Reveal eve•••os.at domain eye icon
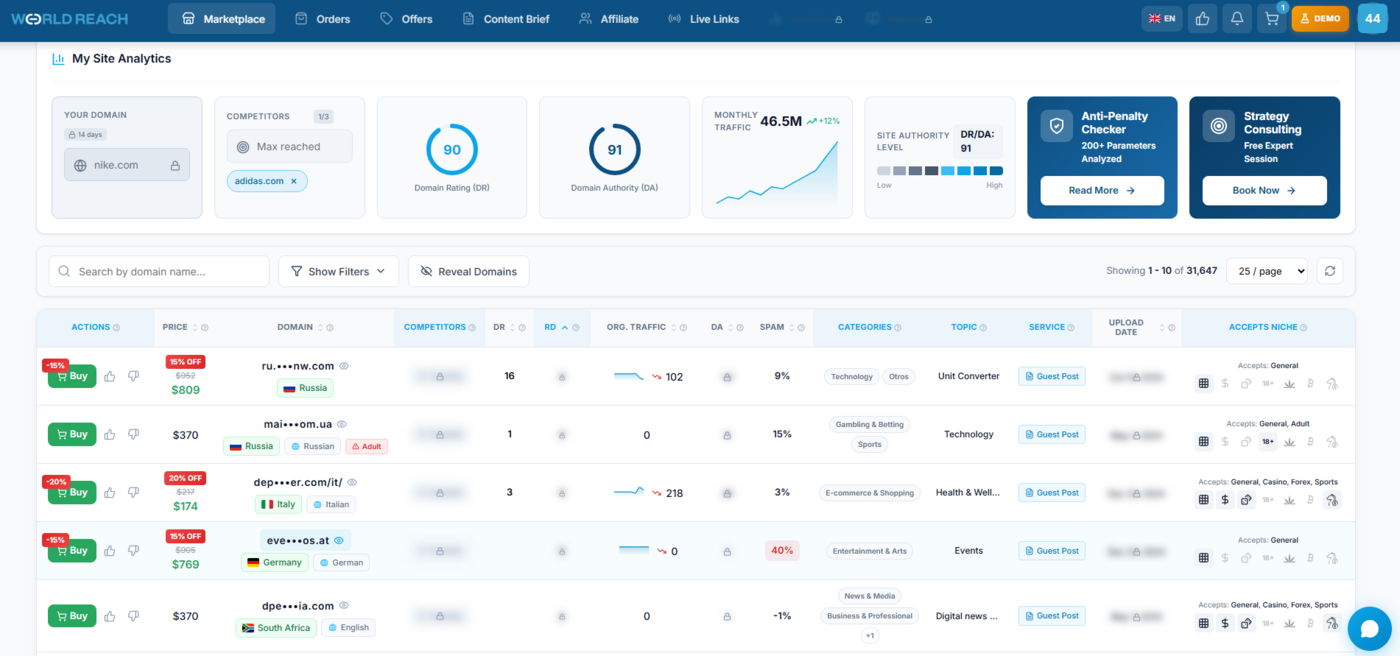Viewport: 1400px width, 656px height. point(339,540)
